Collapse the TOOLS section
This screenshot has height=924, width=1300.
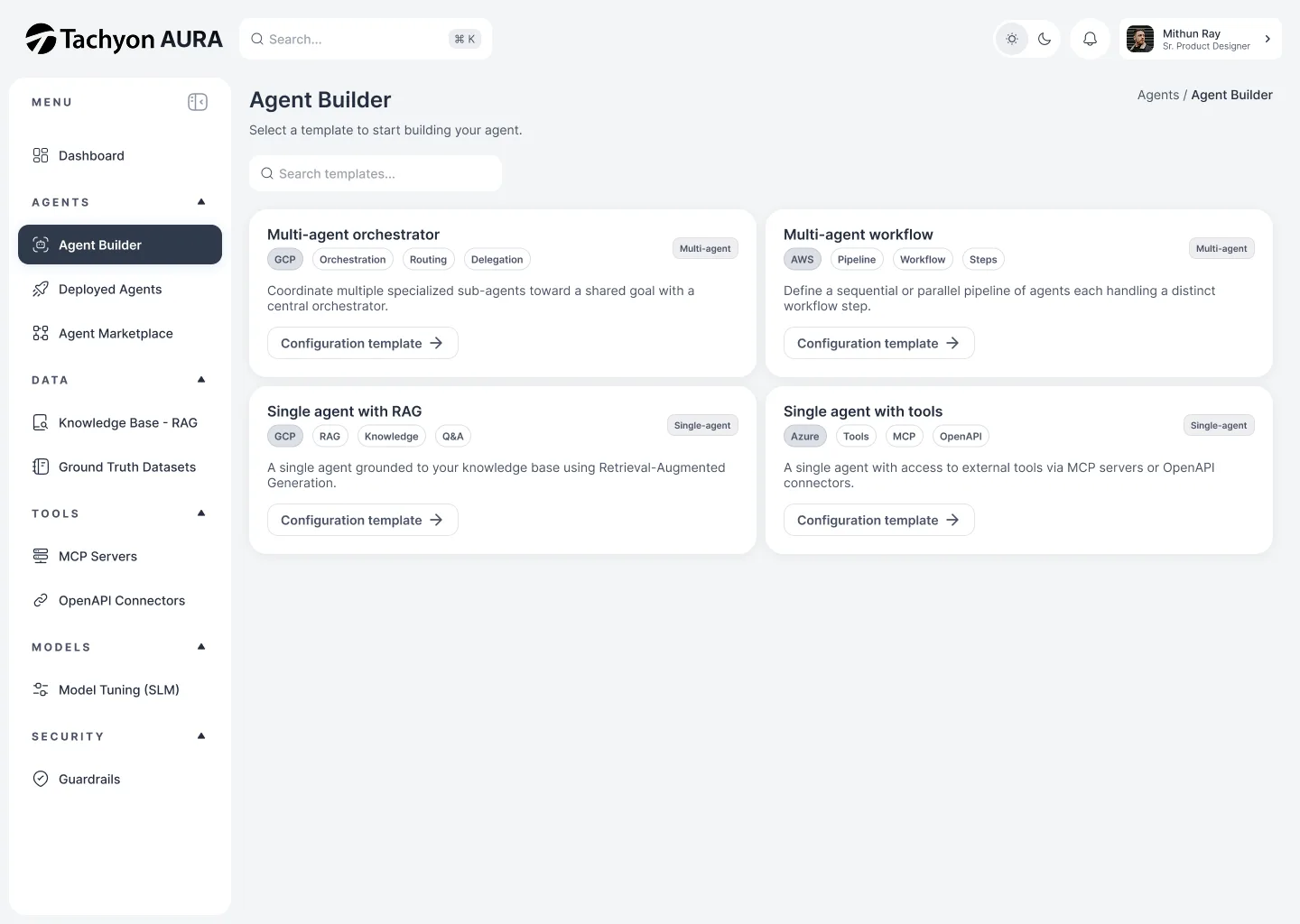tap(201, 513)
